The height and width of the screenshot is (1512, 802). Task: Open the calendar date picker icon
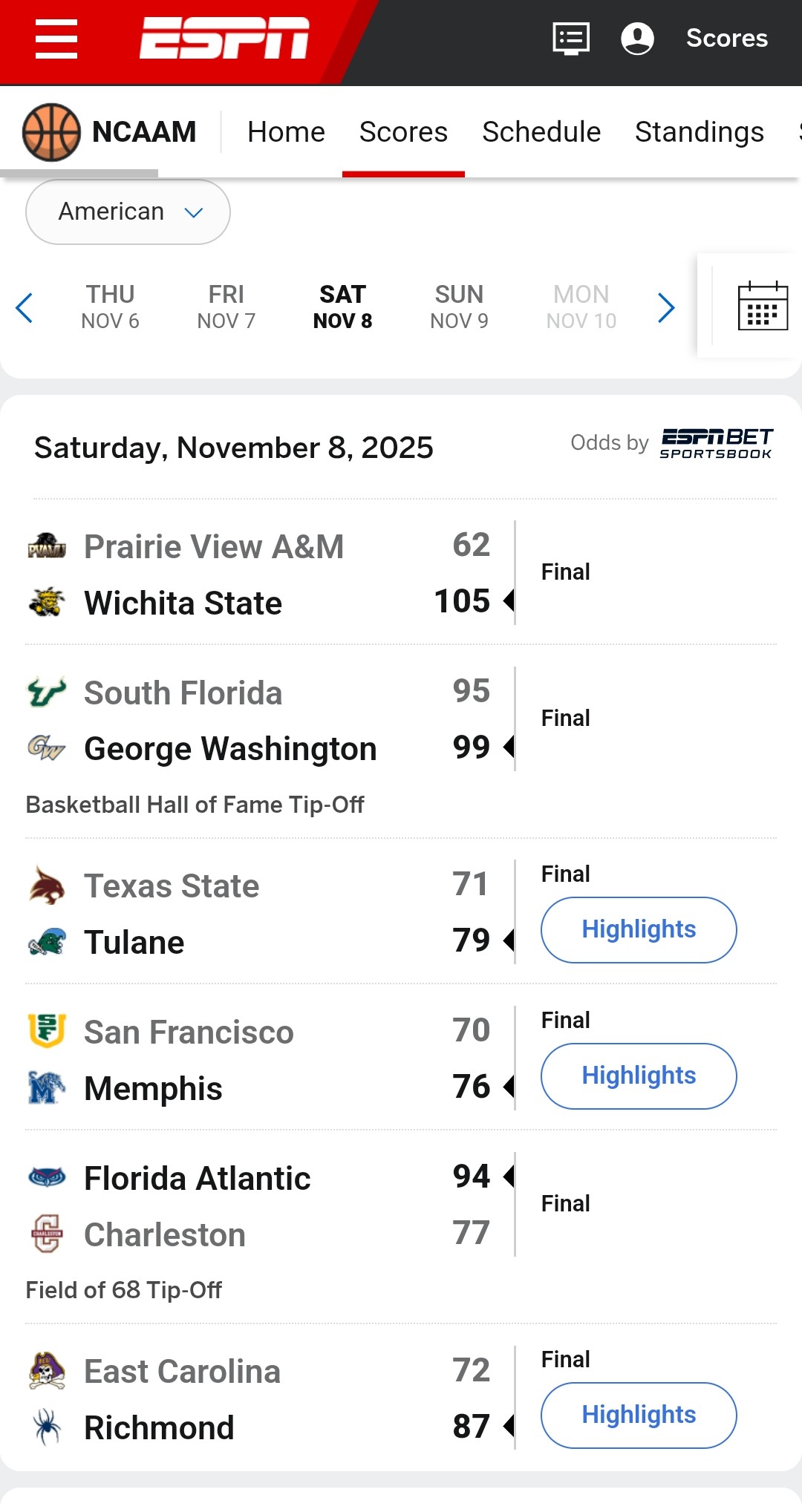point(763,306)
